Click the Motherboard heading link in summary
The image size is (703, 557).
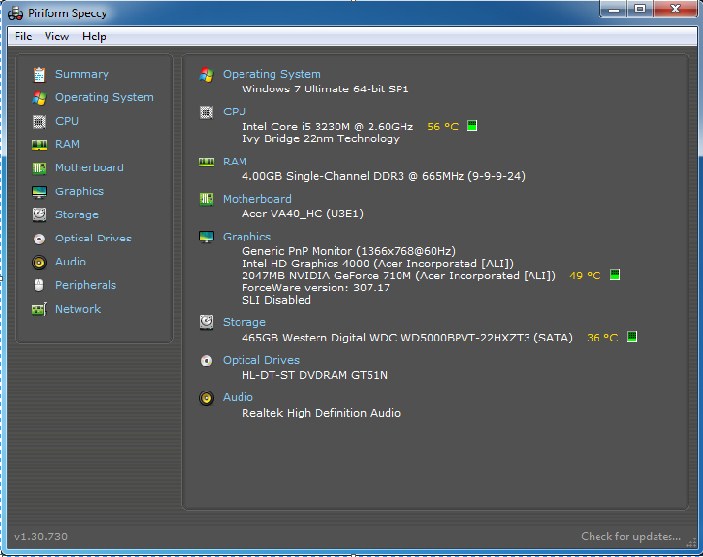click(257, 199)
